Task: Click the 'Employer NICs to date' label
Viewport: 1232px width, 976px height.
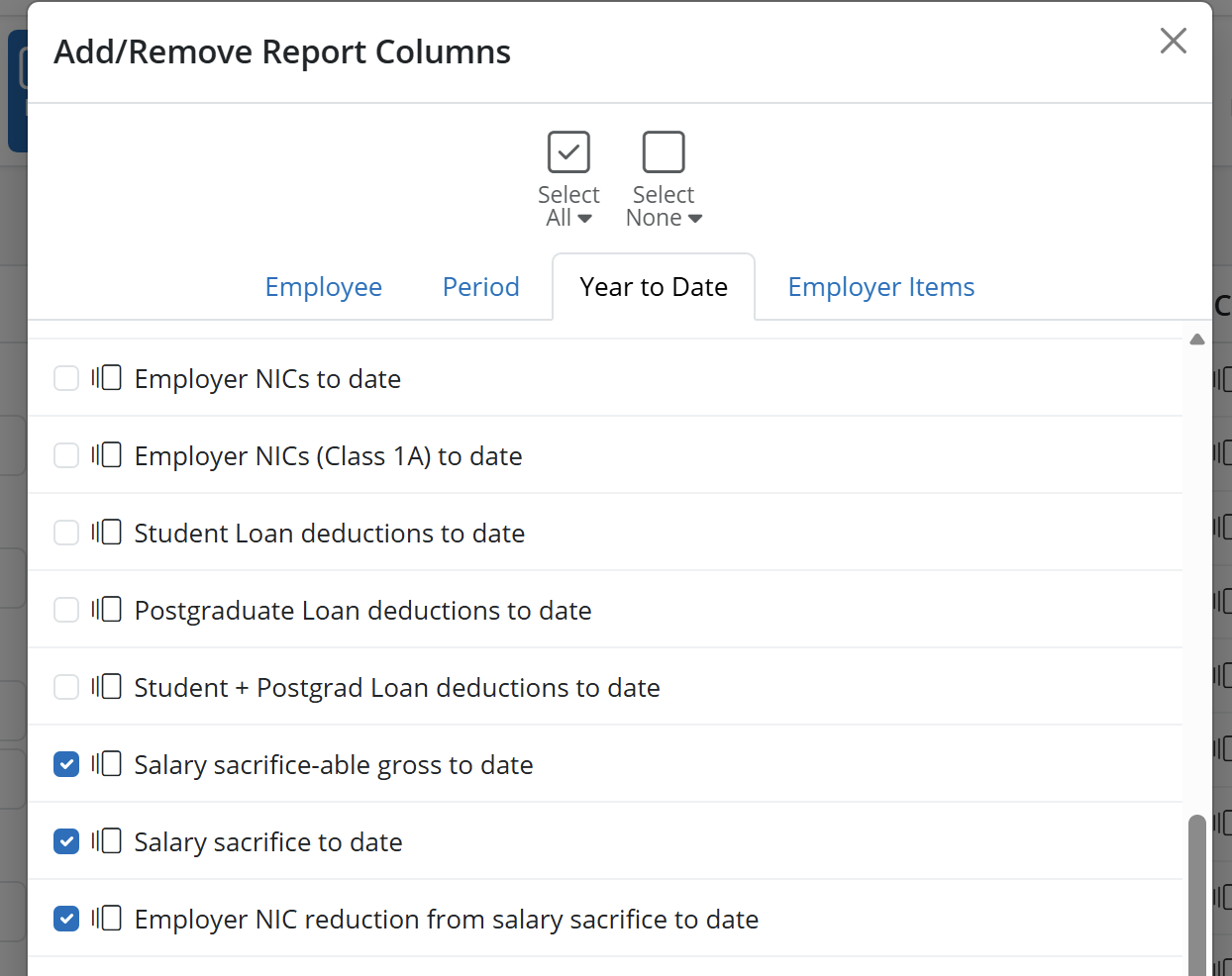Action: pos(267,379)
